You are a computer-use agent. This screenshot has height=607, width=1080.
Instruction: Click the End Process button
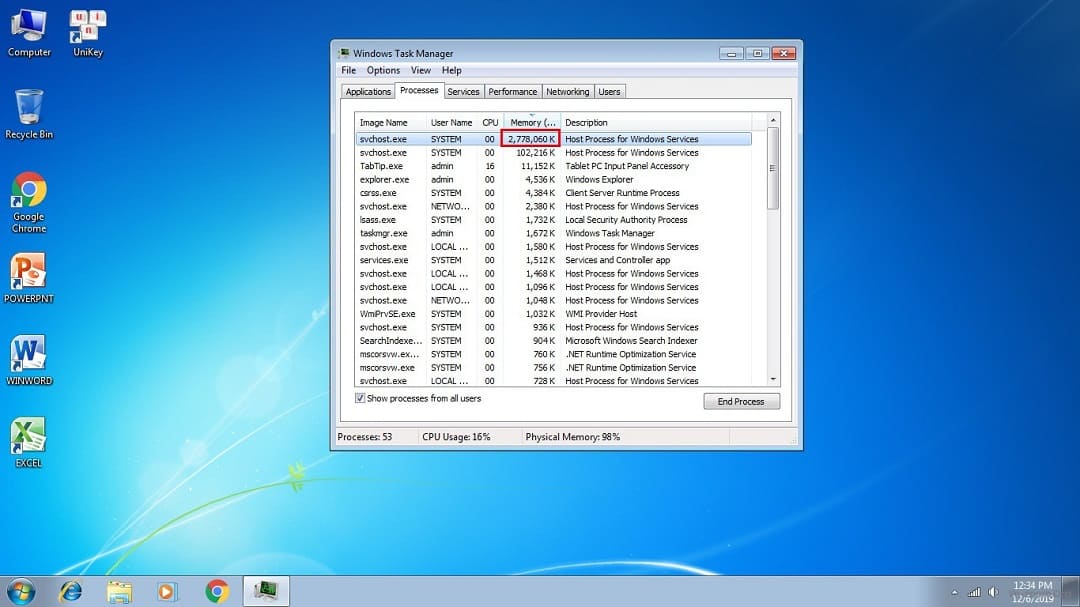coord(741,401)
